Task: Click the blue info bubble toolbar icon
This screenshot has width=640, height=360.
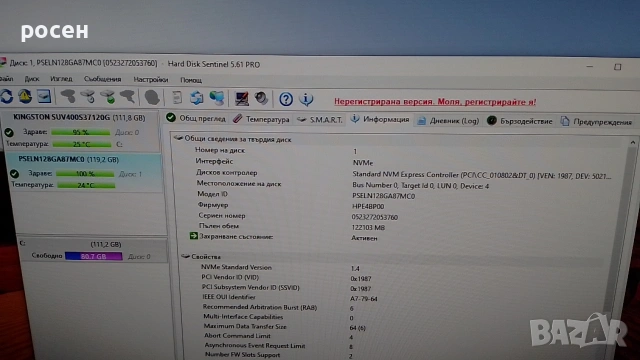Action: pyautogui.click(x=306, y=99)
